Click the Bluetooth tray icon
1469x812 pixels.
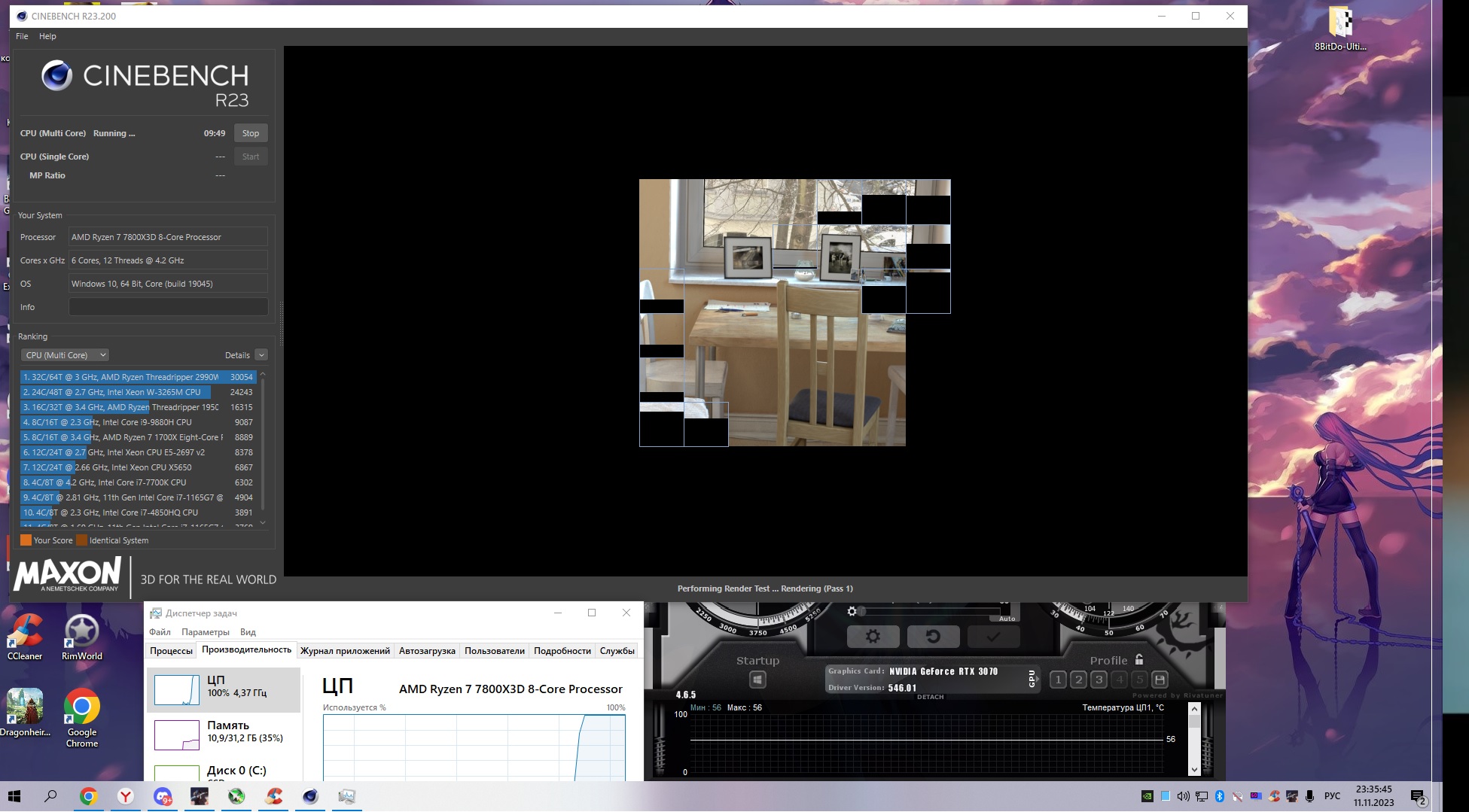point(1220,796)
